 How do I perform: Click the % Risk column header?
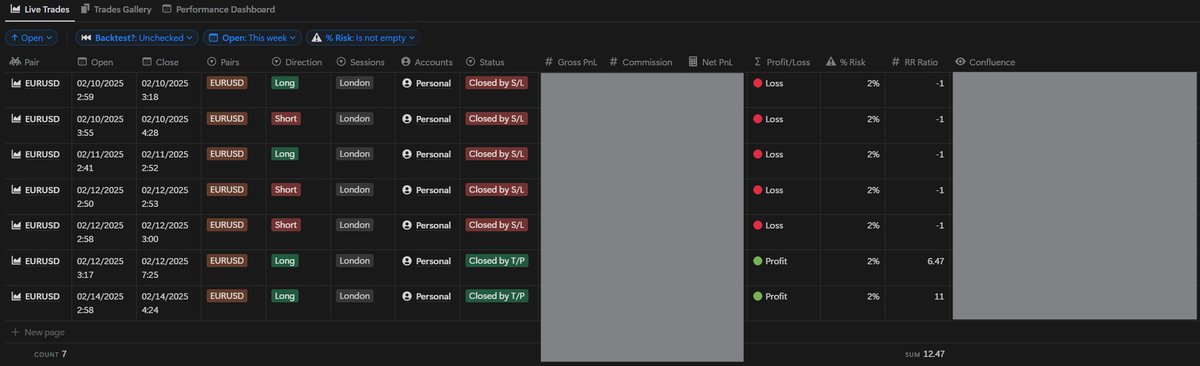point(846,62)
